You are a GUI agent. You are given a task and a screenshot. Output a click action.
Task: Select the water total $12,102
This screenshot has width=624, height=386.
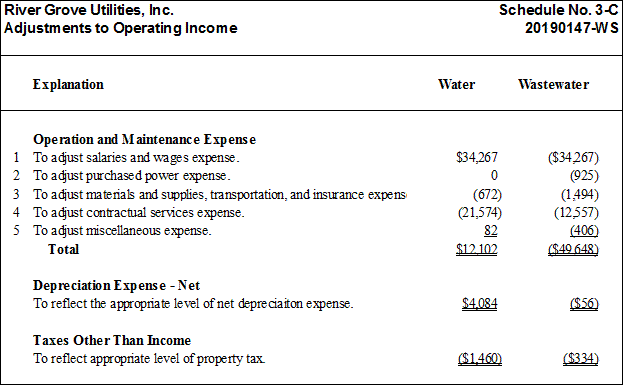[x=477, y=250]
